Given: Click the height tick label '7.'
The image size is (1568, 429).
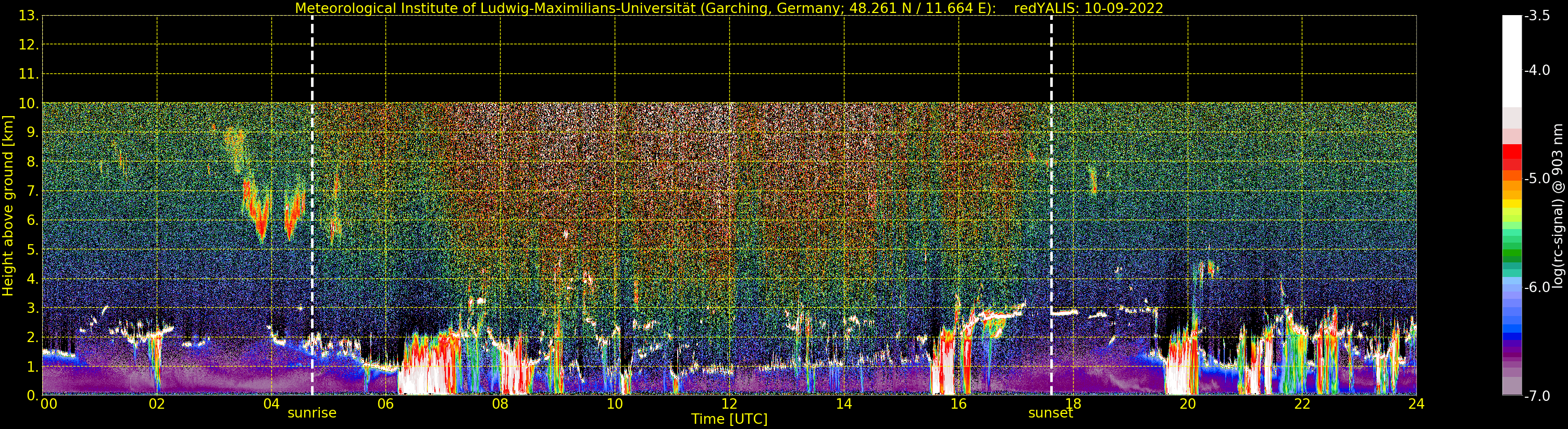Looking at the screenshot, I should click(x=33, y=191).
